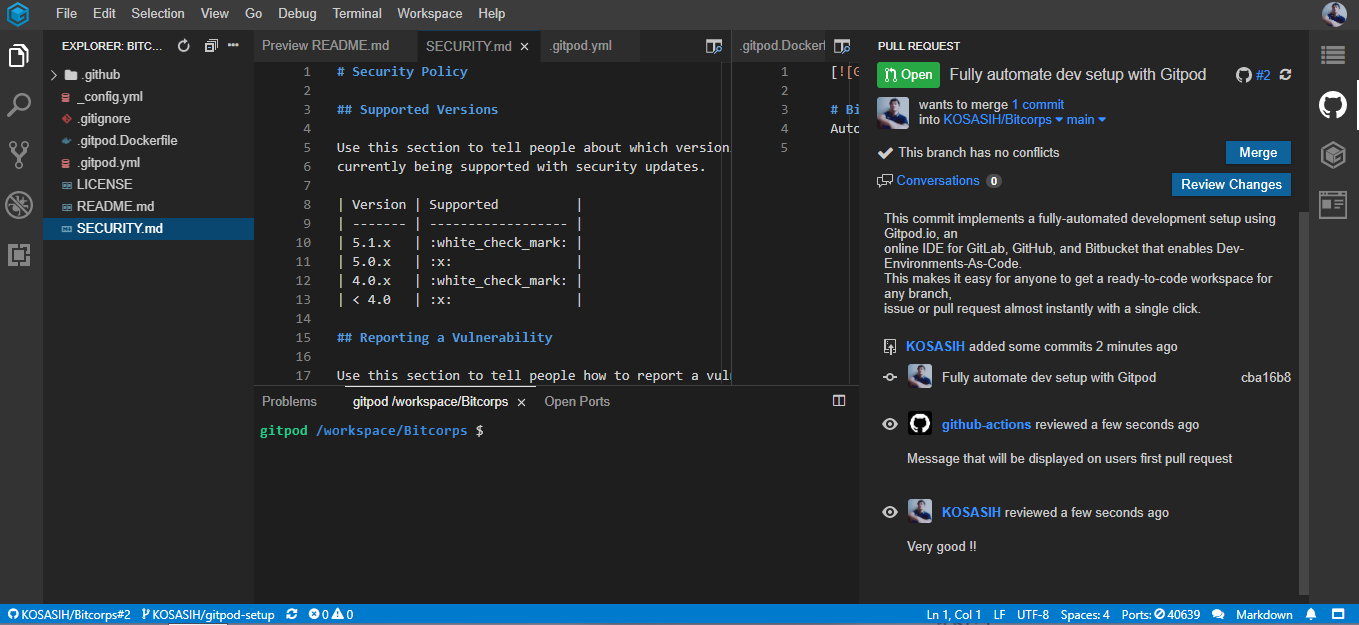Viewport: 1359px width, 625px height.
Task: Open the Search view in activity bar
Action: coord(18,104)
